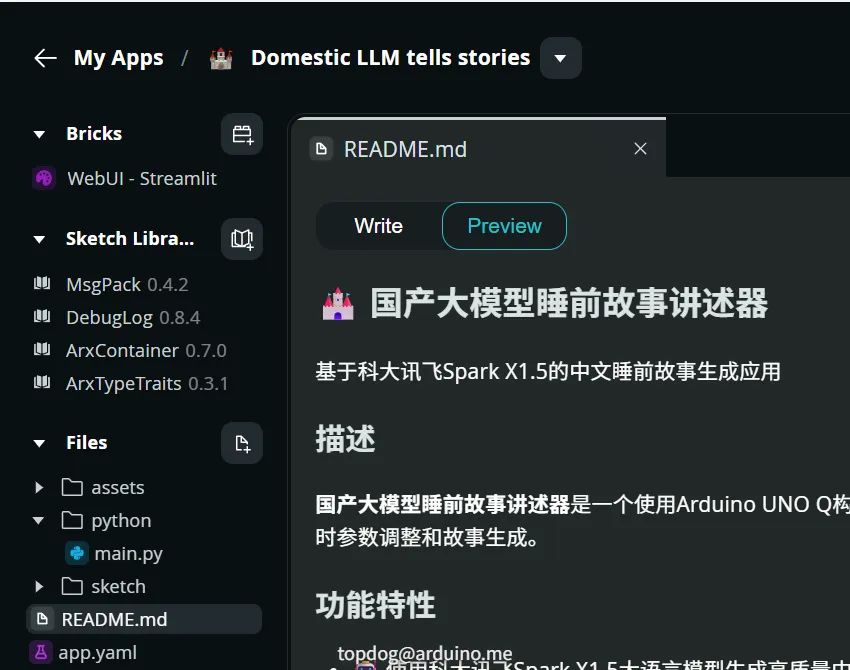Viewport: 850px width, 670px height.
Task: Click the Streamlit palette icon
Action: pyautogui.click(x=44, y=178)
